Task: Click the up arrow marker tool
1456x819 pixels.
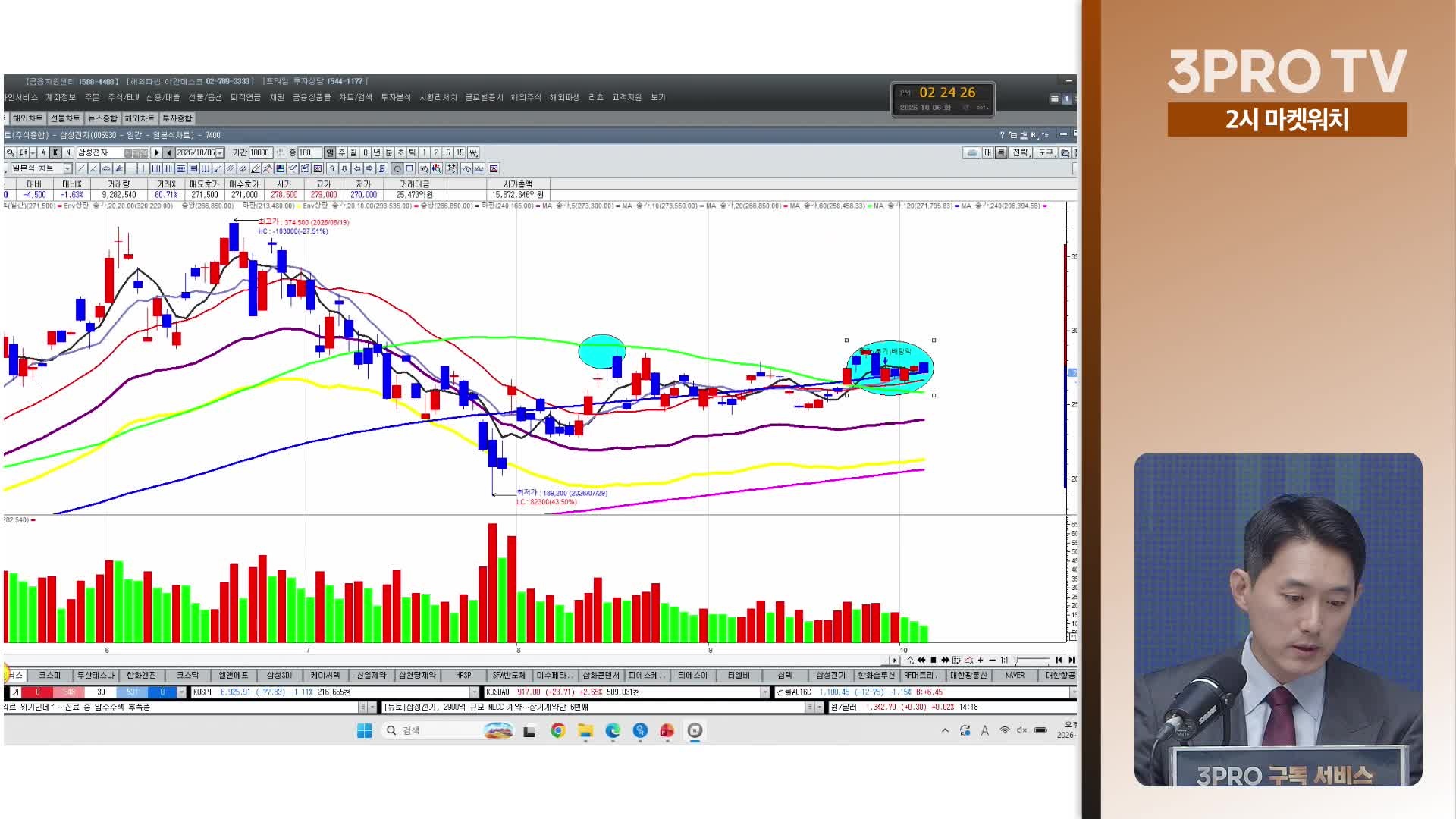Action: pyautogui.click(x=332, y=168)
